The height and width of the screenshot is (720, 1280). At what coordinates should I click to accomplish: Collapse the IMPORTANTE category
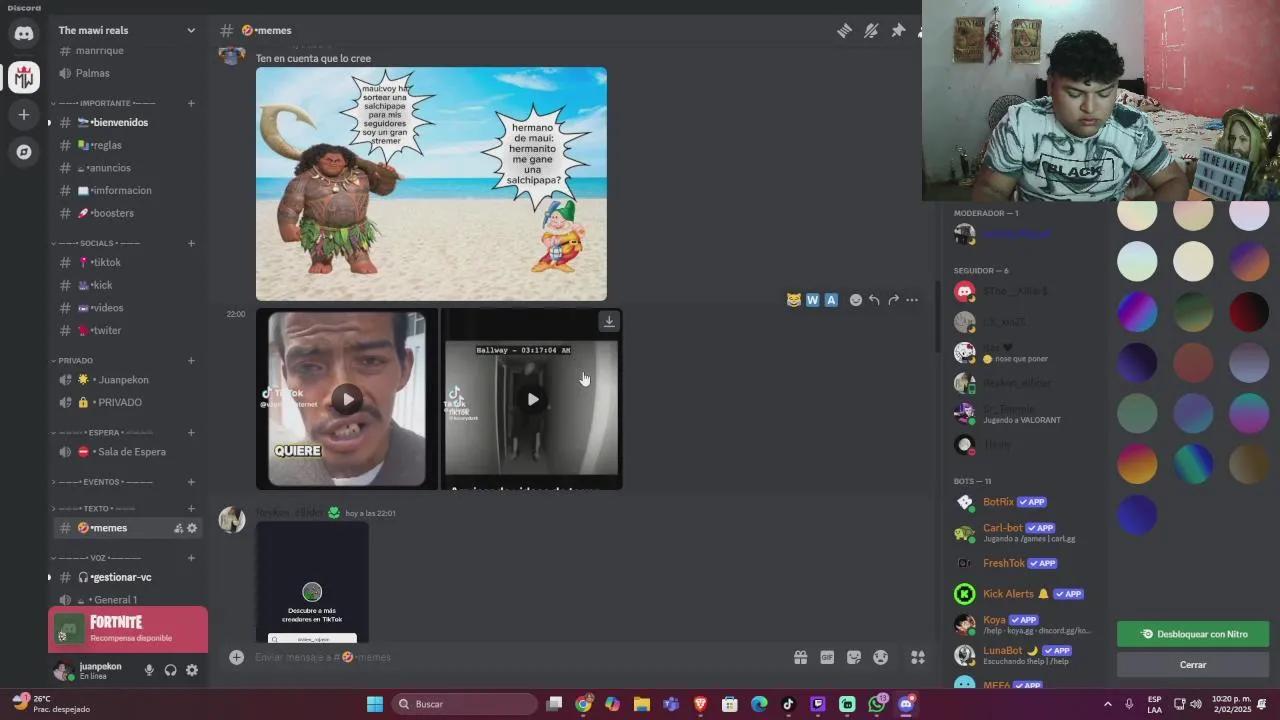(106, 103)
